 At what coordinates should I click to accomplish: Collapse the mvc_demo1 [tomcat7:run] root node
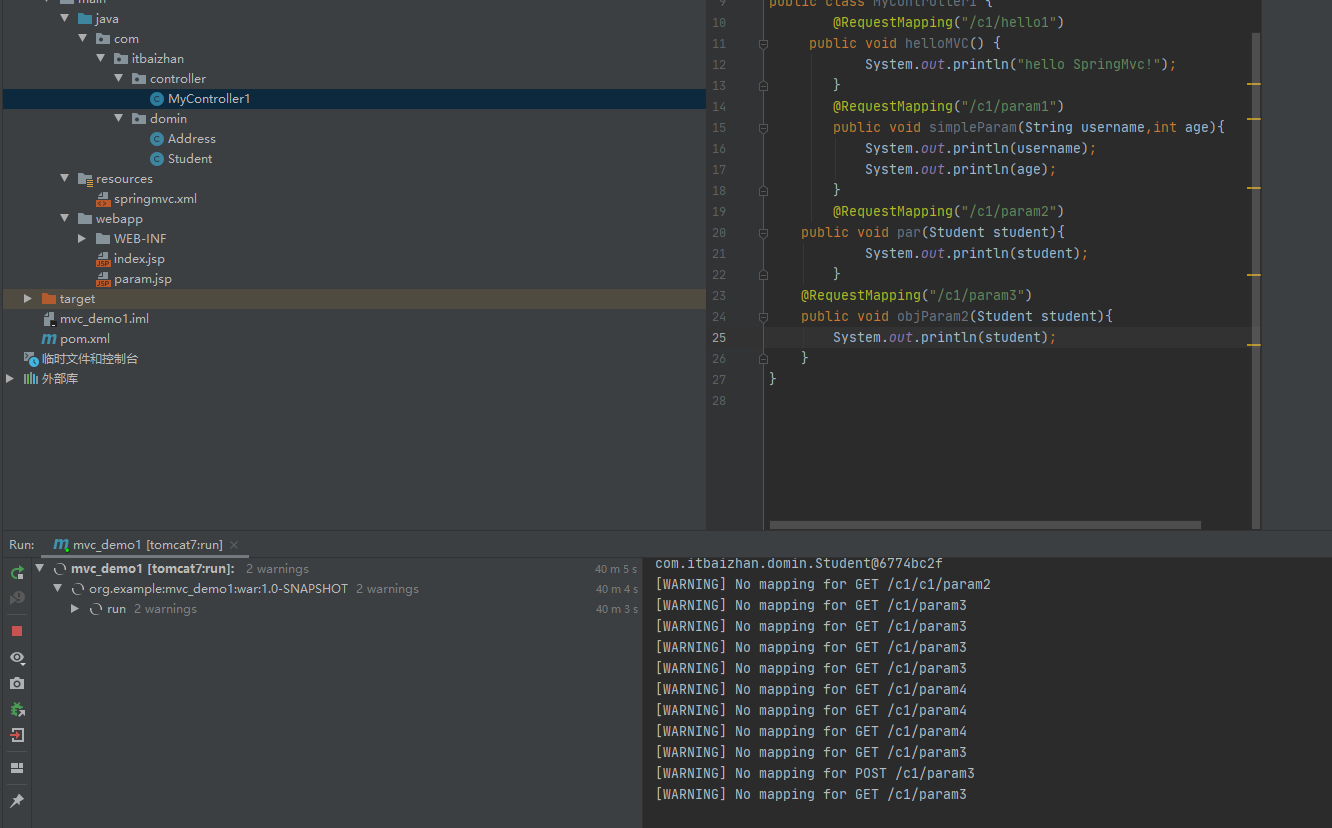coord(40,569)
